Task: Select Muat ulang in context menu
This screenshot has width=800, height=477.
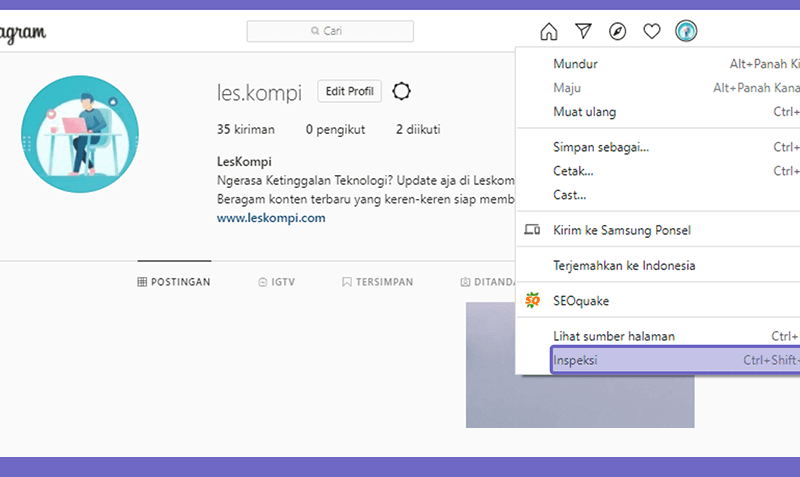Action: point(658,112)
